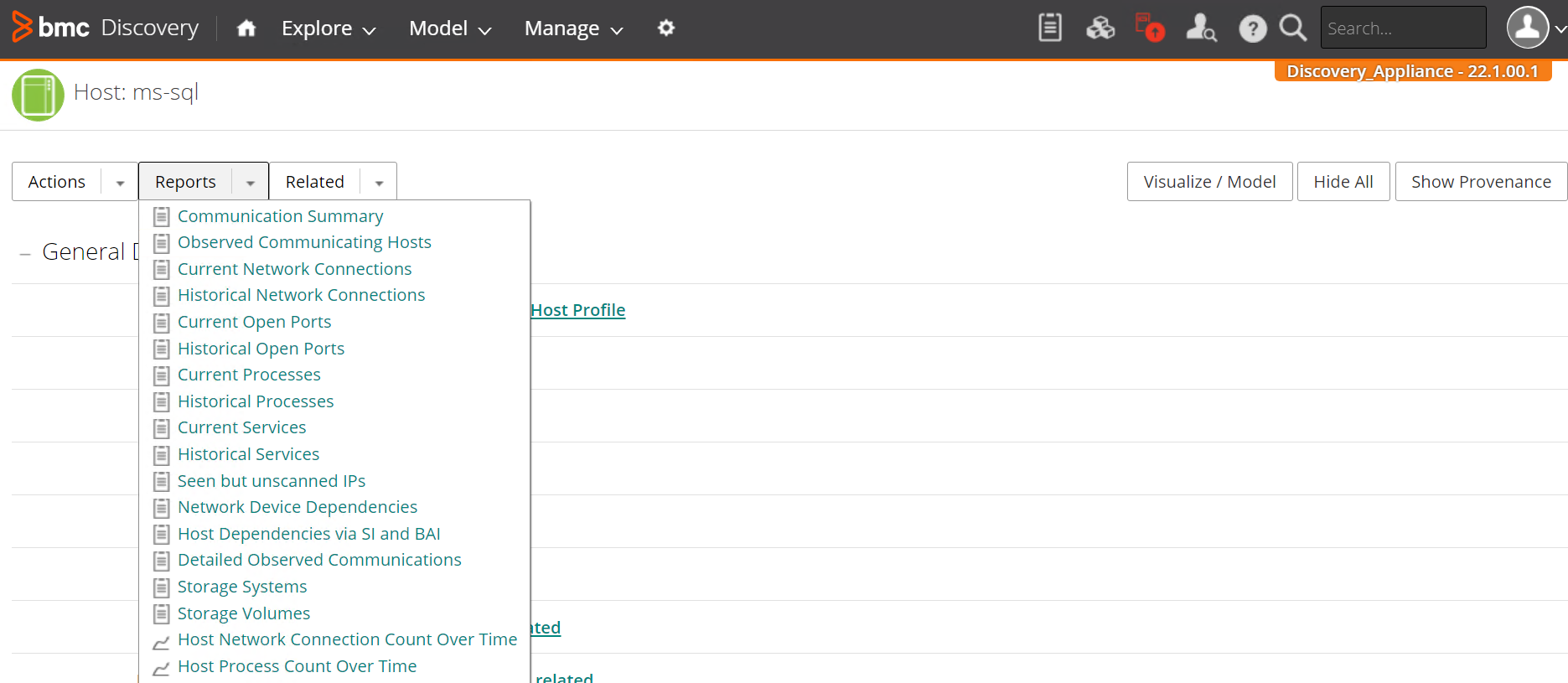Screen dimensions: 1568x683
Task: Open Current Network Connections report
Action: [x=295, y=269]
